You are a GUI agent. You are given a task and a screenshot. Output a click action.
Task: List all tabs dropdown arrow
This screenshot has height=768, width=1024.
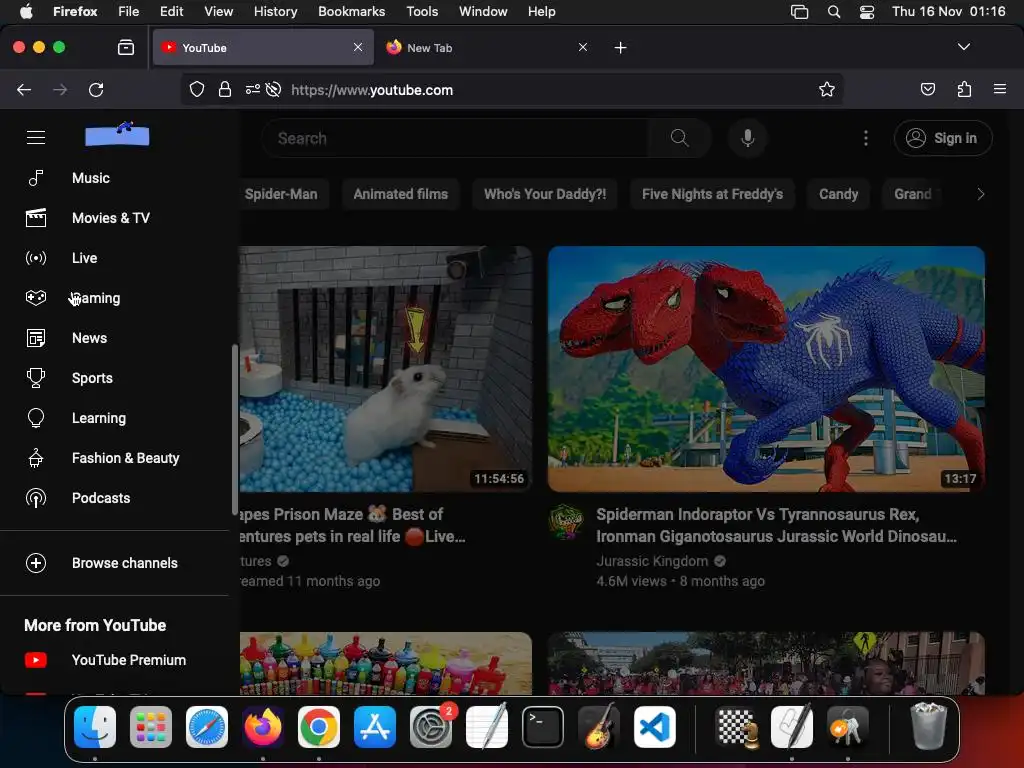click(x=963, y=47)
